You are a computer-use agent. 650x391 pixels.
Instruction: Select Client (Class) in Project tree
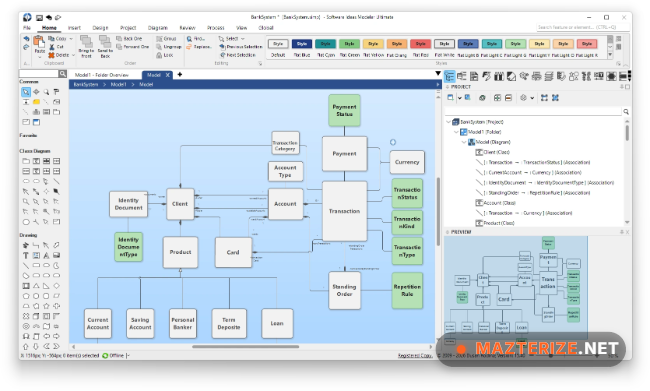tap(493, 152)
